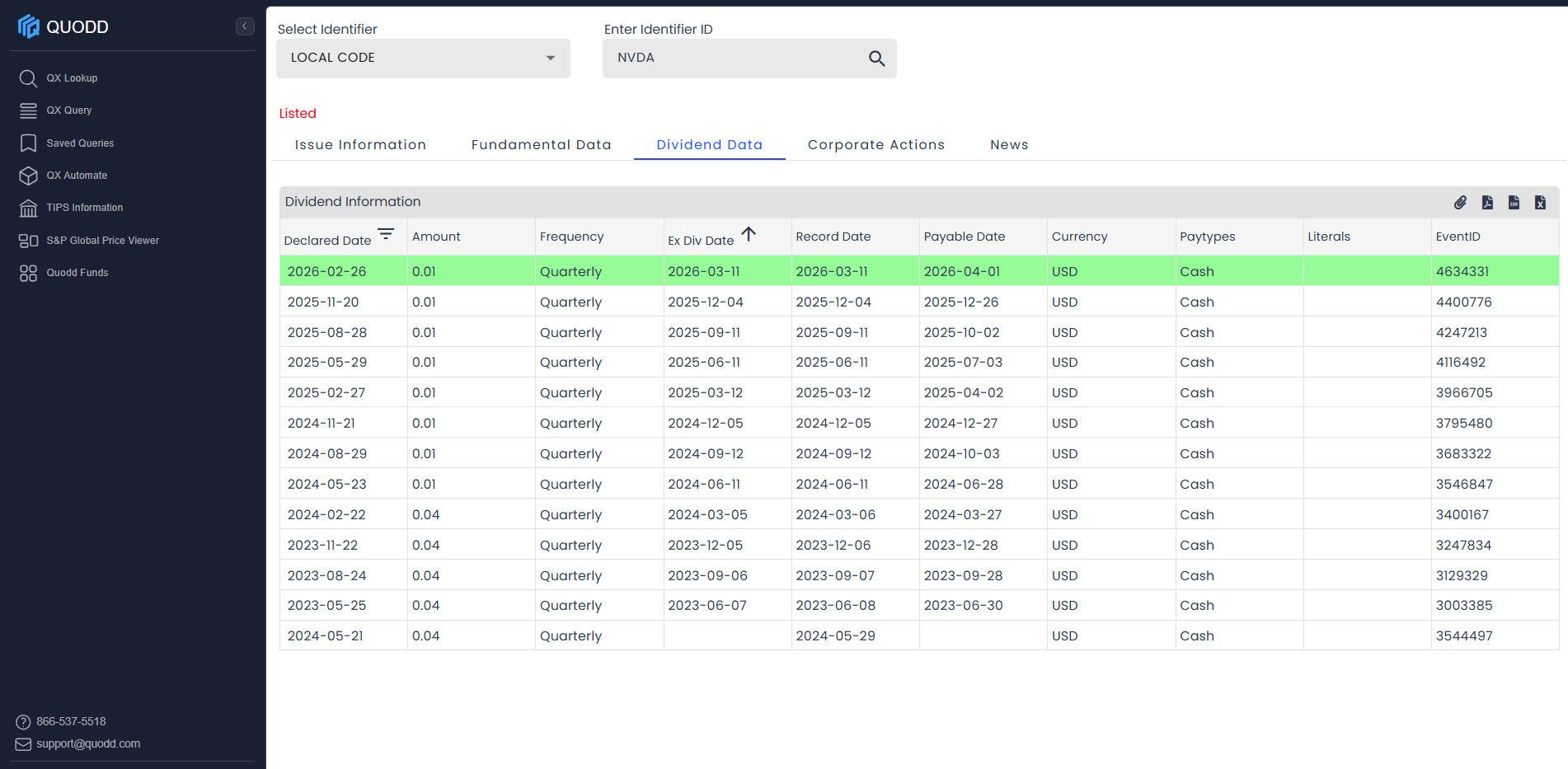Click declared date 2023-11-22
This screenshot has width=1568, height=769.
click(x=322, y=546)
